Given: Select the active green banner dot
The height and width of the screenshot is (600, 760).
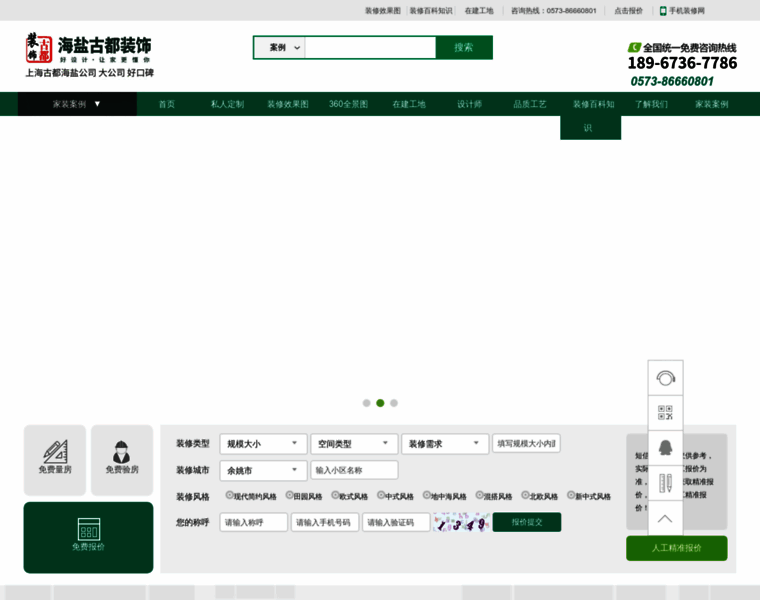Looking at the screenshot, I should 380,403.
